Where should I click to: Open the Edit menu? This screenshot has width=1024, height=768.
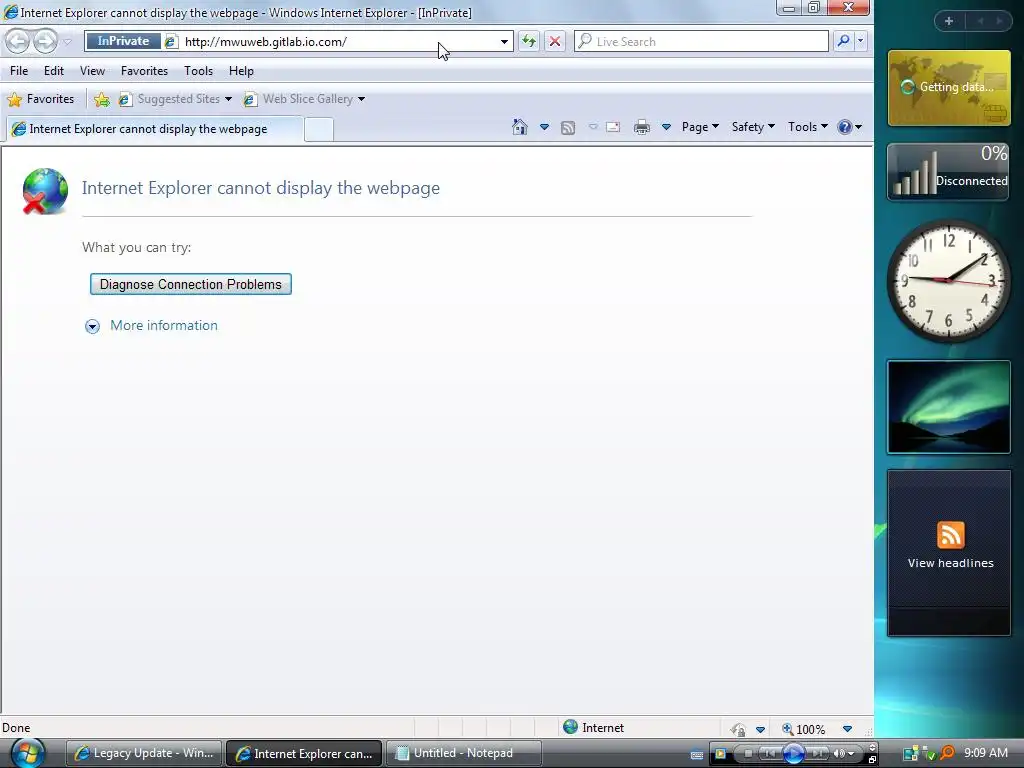coord(54,71)
